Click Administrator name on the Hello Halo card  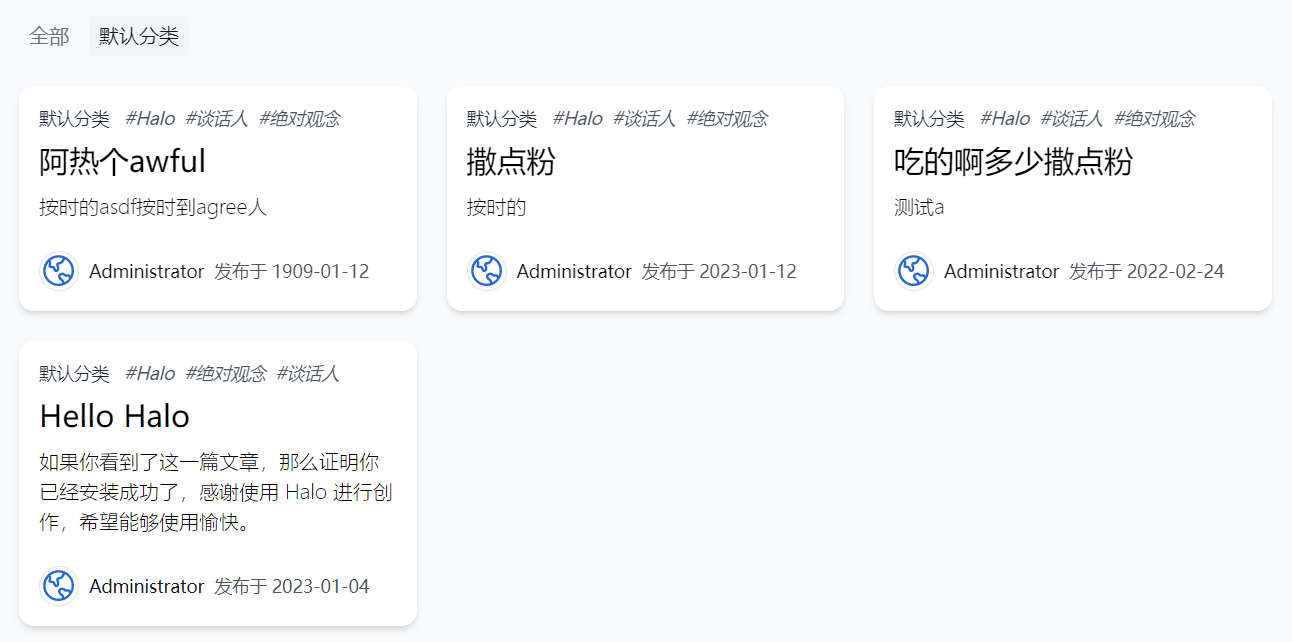tap(147, 586)
